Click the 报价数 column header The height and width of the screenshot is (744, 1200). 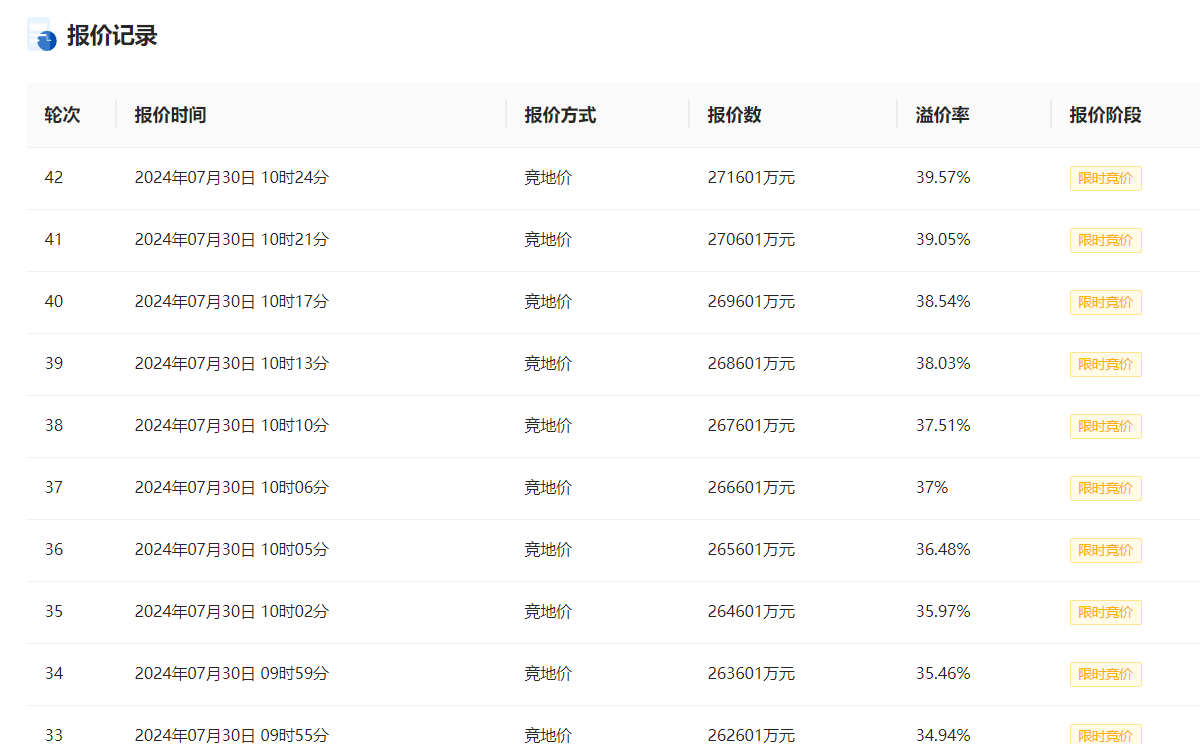(734, 115)
